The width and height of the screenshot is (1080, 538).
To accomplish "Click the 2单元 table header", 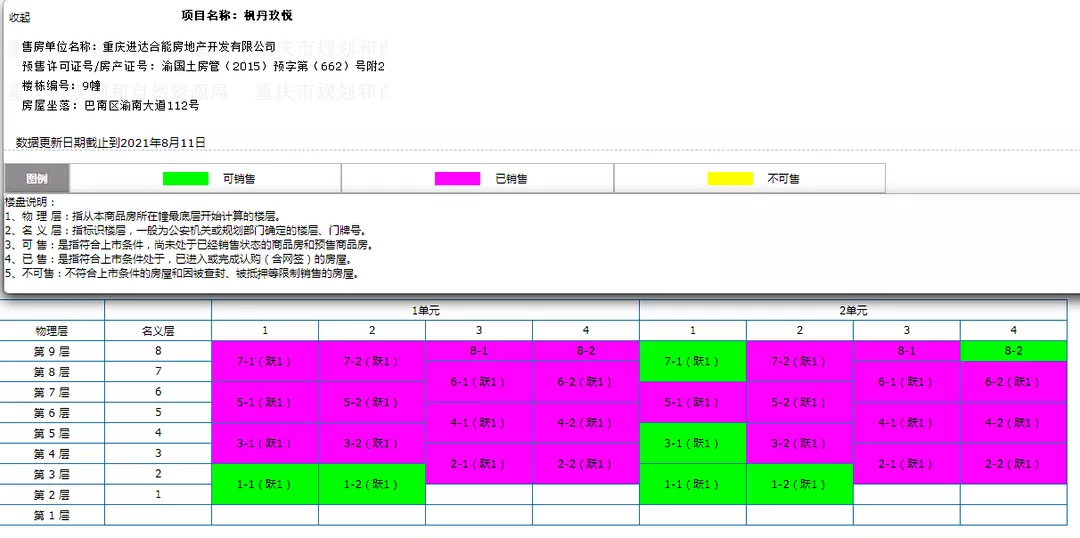I will click(853, 310).
